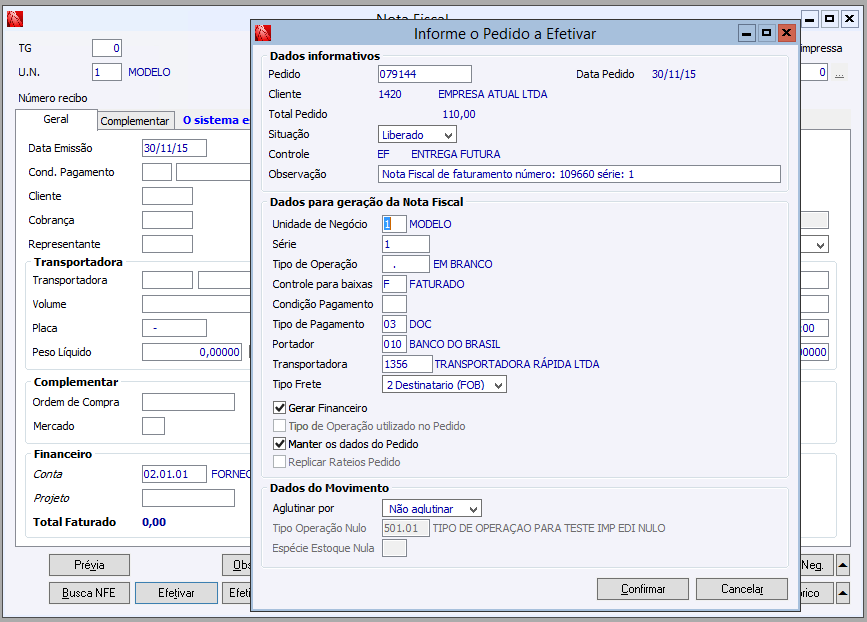The image size is (867, 622).
Task: Switch to the Complementar tab
Action: point(135,121)
